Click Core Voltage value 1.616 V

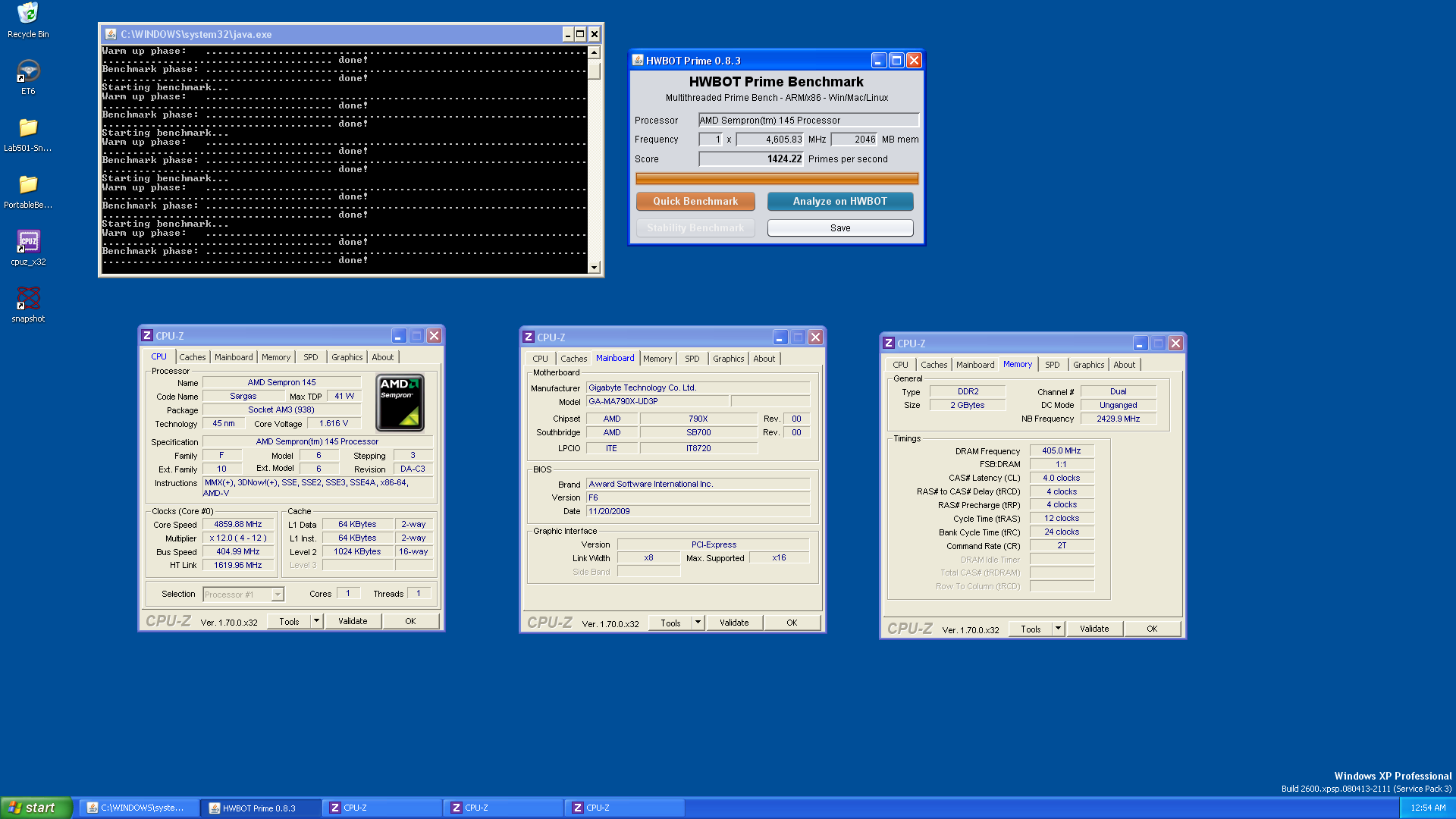pos(334,423)
